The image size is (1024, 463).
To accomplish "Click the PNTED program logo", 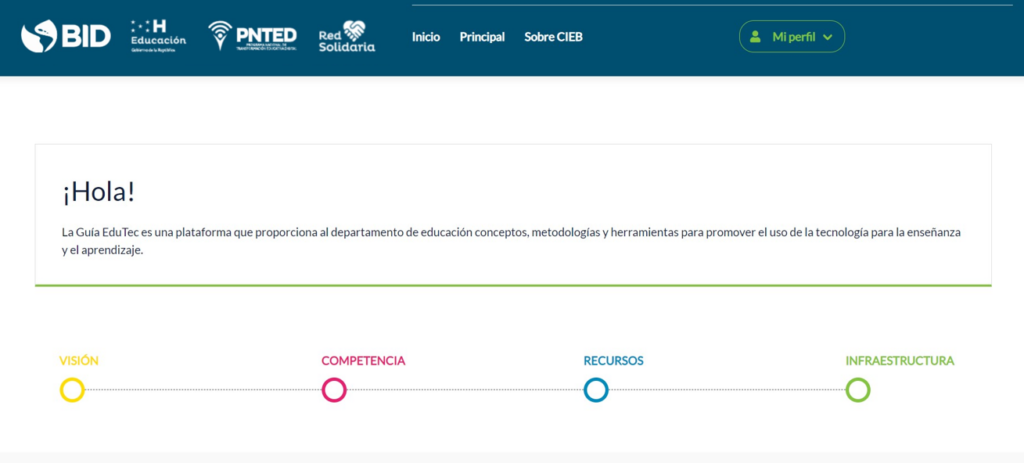I will 252,36.
